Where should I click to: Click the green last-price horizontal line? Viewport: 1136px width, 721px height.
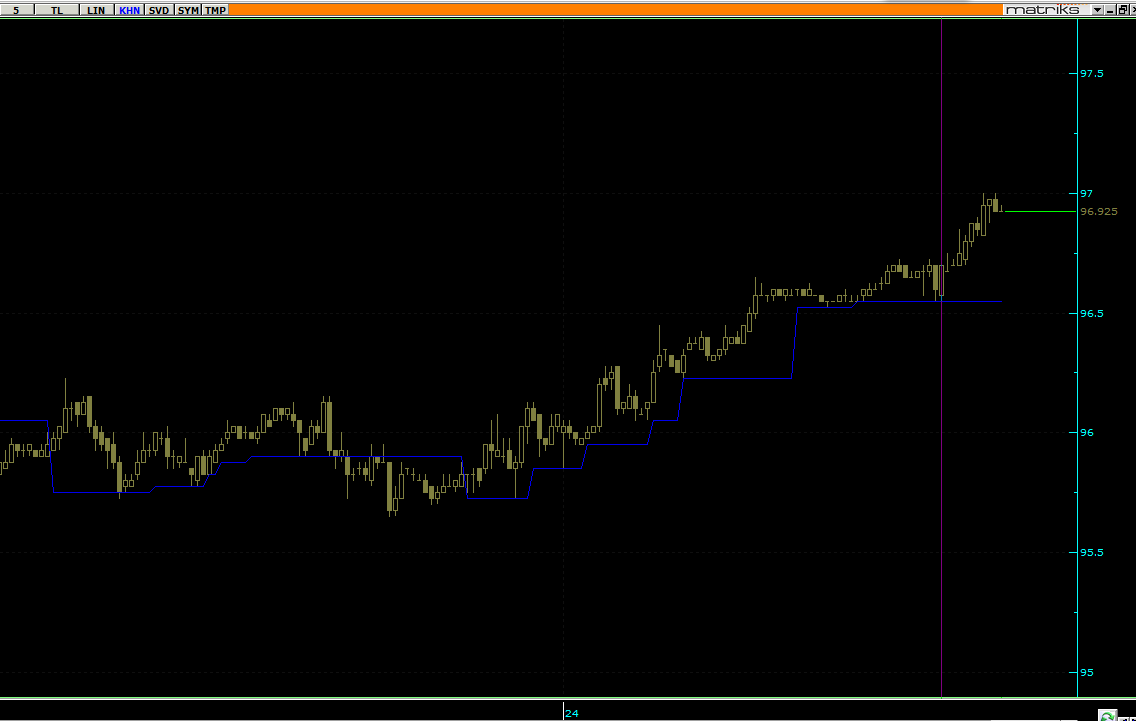tap(1040, 212)
